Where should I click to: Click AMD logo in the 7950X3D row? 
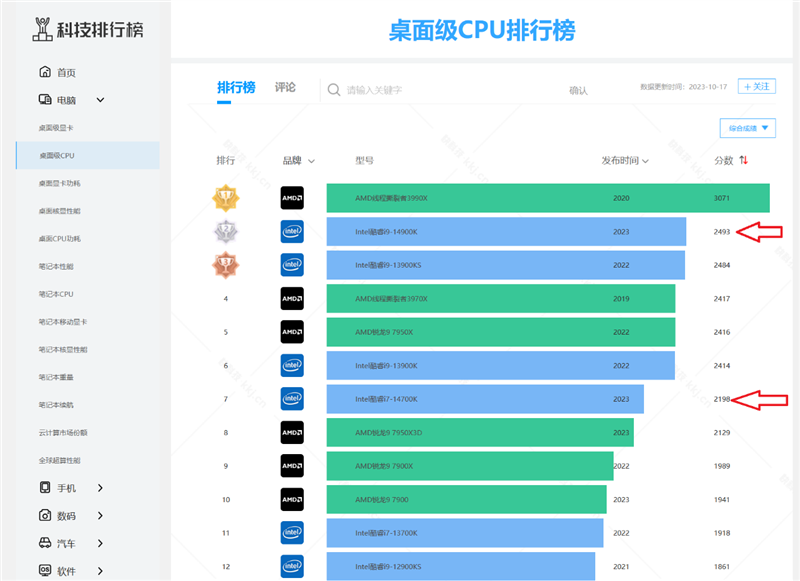click(x=292, y=433)
